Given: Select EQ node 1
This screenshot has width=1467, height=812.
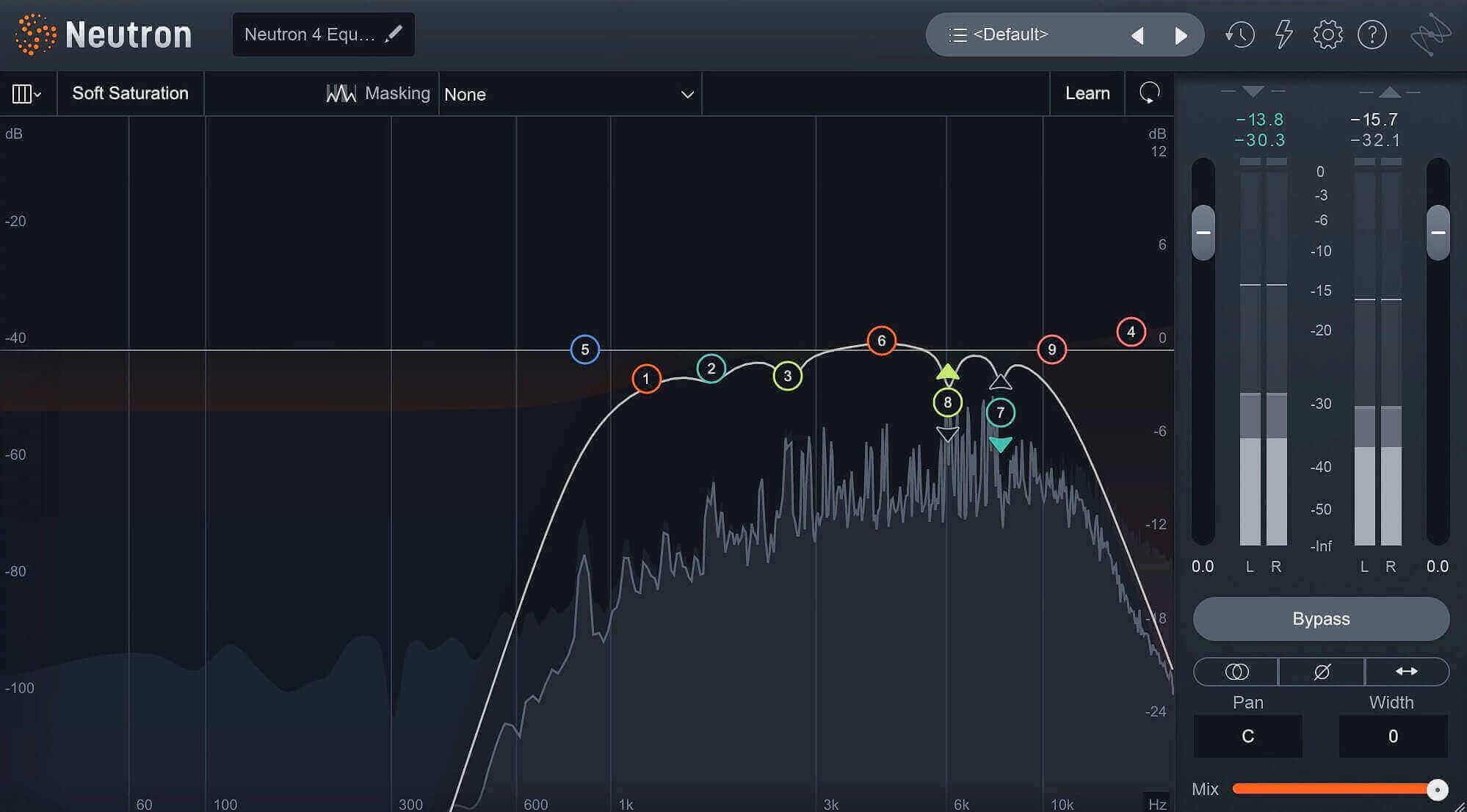Looking at the screenshot, I should [646, 379].
